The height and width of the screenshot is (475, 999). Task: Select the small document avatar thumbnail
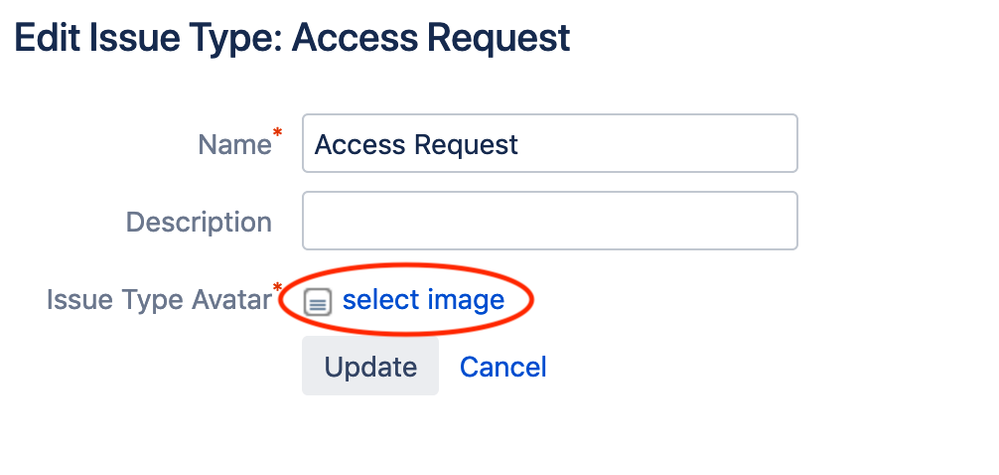[x=317, y=302]
